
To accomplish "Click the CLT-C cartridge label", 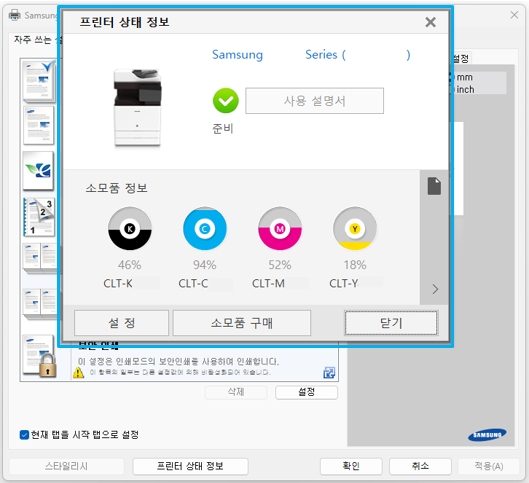I will tap(193, 283).
